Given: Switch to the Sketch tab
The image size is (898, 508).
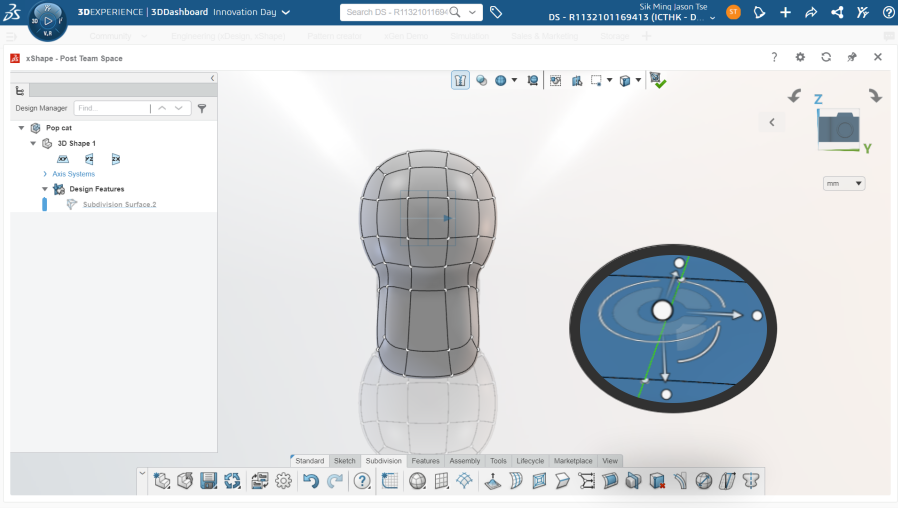Looking at the screenshot, I should (344, 461).
